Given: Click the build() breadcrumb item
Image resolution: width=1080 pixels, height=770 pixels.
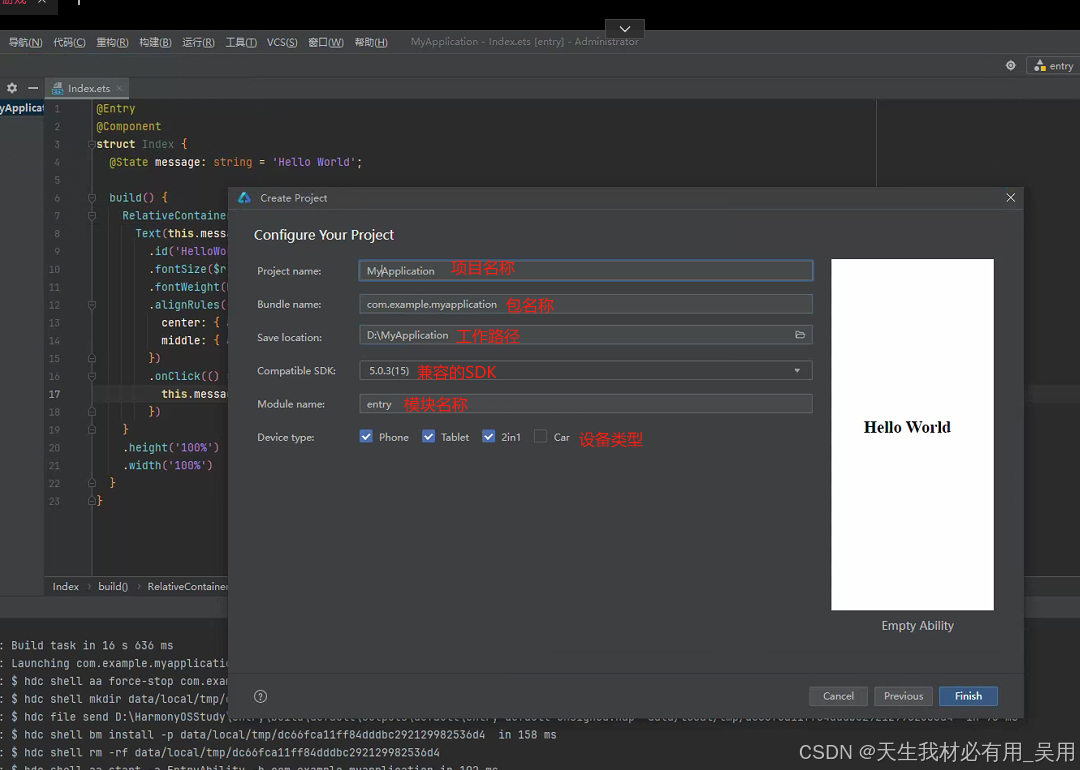Looking at the screenshot, I should pos(113,586).
